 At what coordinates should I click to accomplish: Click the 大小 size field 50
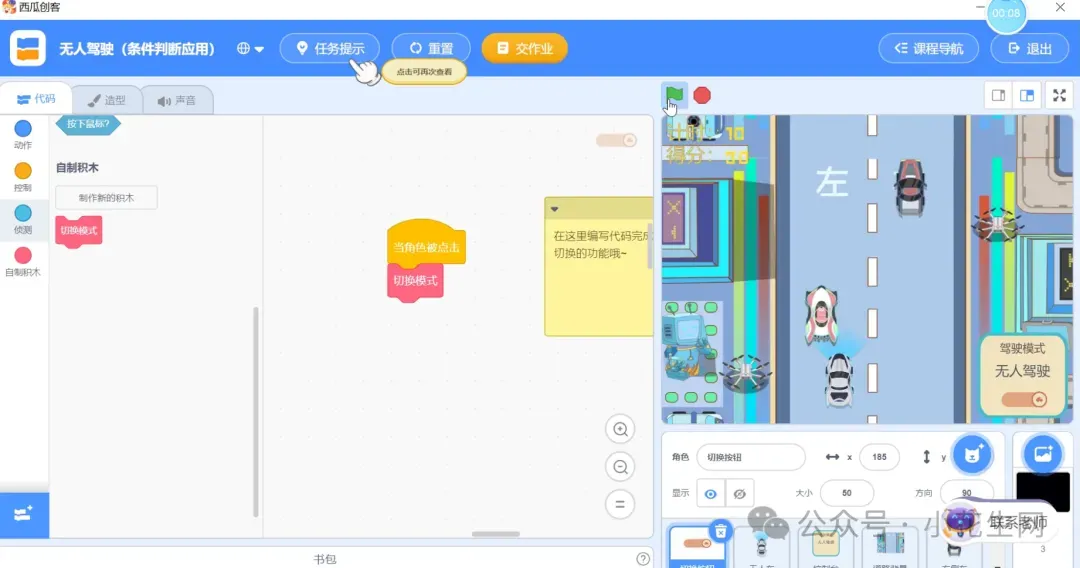(x=847, y=493)
